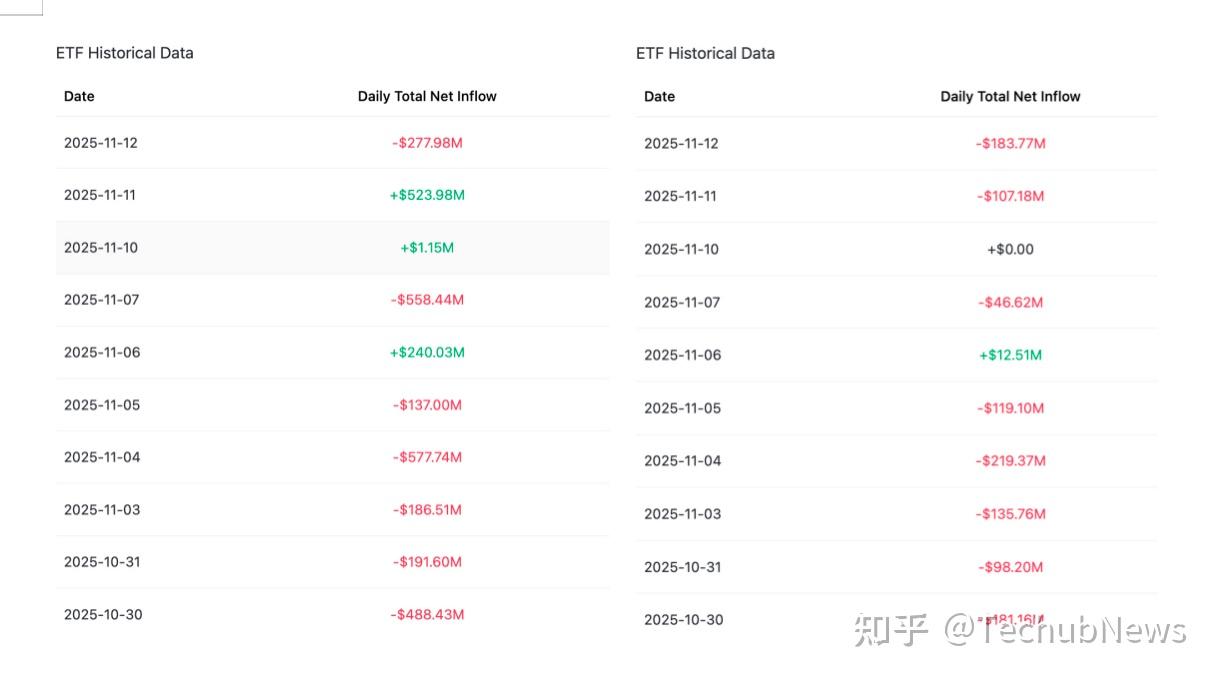The height and width of the screenshot is (678, 1216).
Task: Select the -$137.00M net inflow cell
Action: pos(427,405)
